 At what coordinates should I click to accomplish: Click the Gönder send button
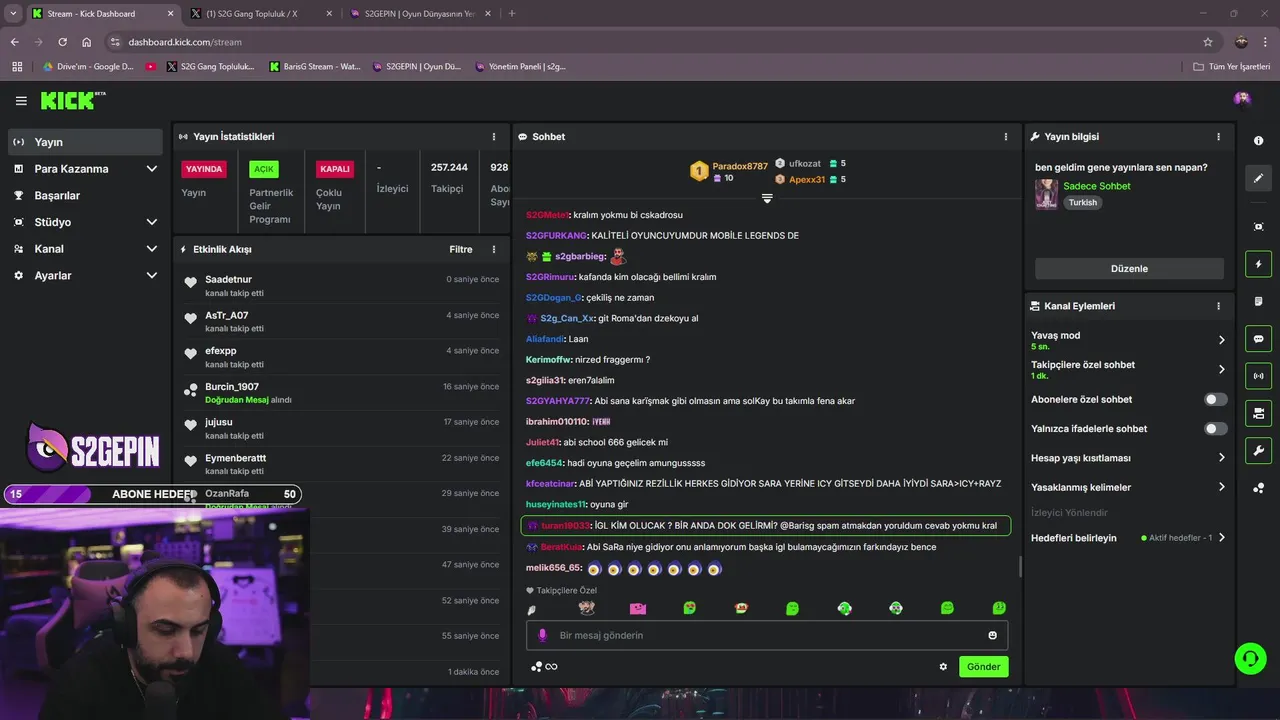coord(983,667)
